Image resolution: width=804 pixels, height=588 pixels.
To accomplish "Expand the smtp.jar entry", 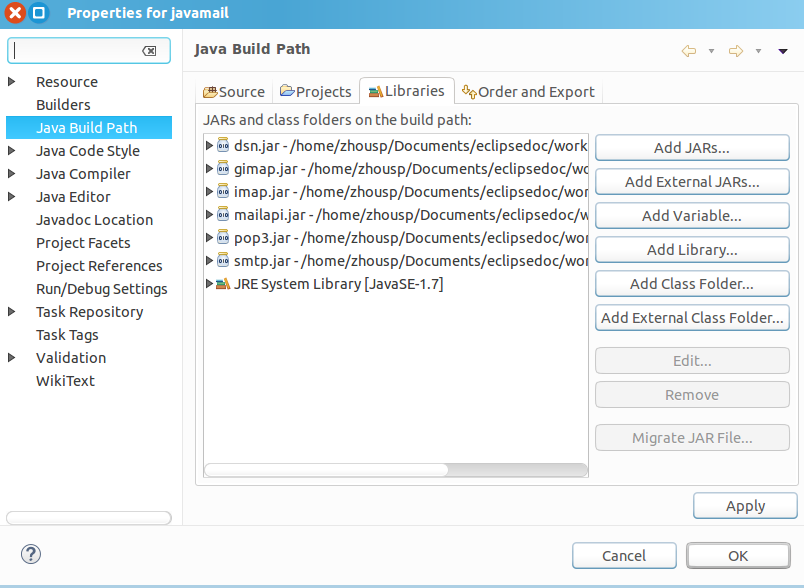I will (x=209, y=260).
